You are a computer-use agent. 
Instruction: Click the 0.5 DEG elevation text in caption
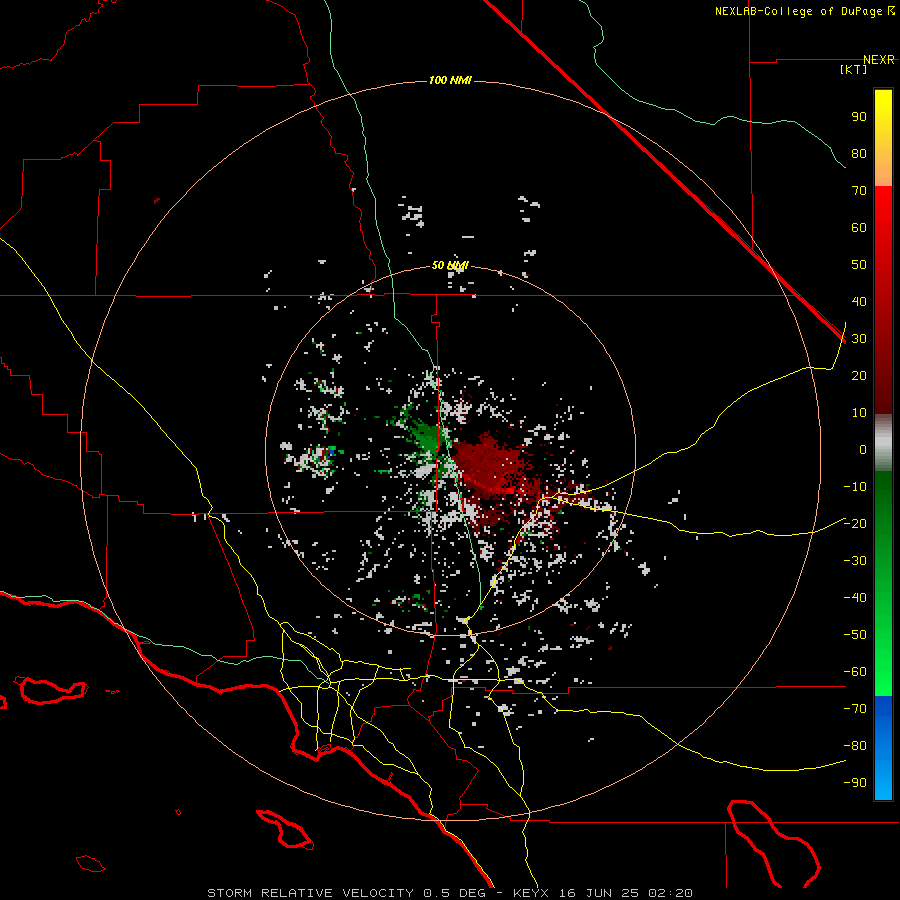tap(454, 893)
